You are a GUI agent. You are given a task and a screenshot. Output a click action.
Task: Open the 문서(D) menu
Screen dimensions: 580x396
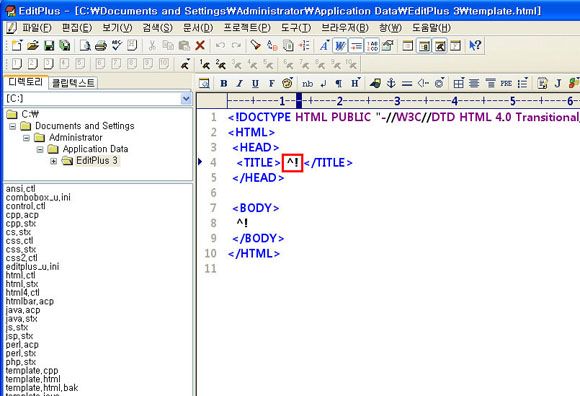point(198,28)
